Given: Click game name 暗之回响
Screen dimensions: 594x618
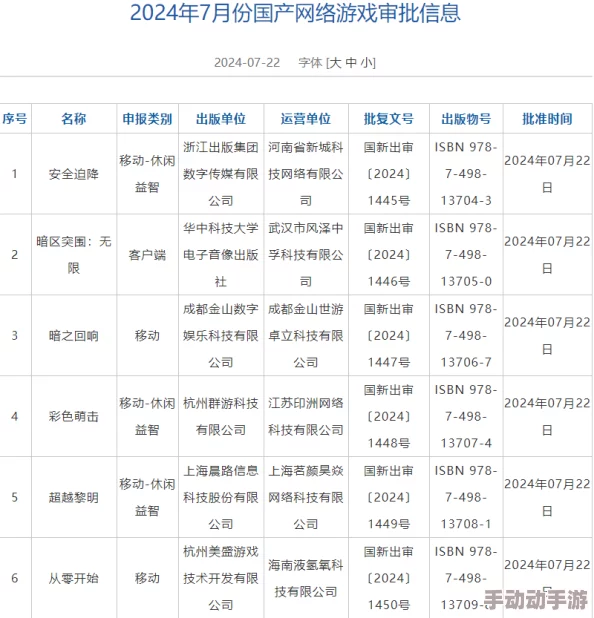Looking at the screenshot, I should pos(74,336).
